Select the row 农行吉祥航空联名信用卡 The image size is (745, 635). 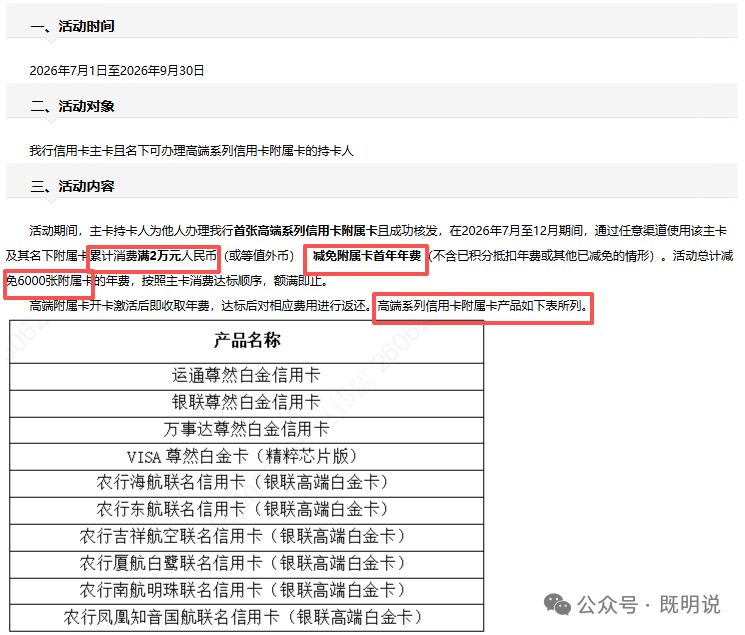point(247,537)
